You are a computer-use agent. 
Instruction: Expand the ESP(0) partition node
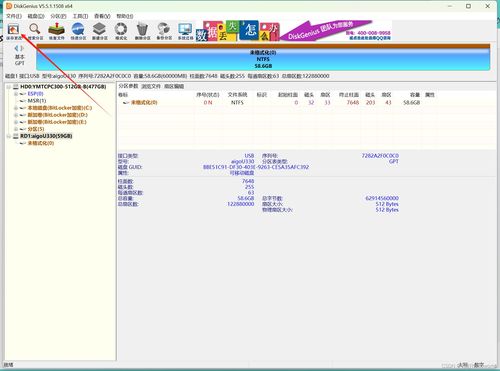coord(16,94)
